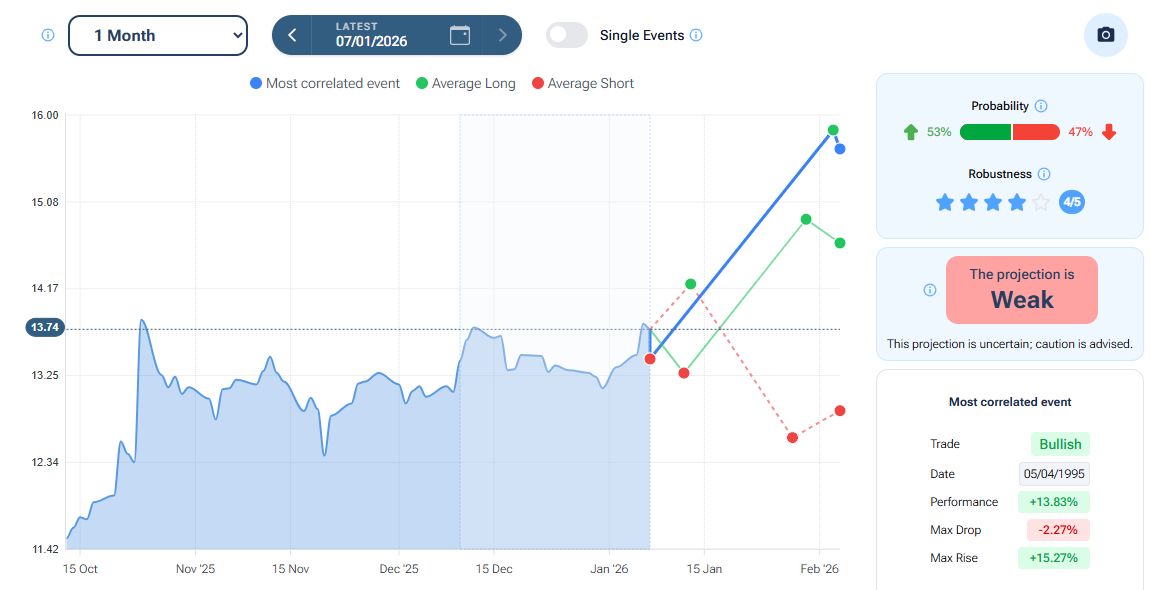
Task: Click info icon next to Single Events
Action: 697,35
